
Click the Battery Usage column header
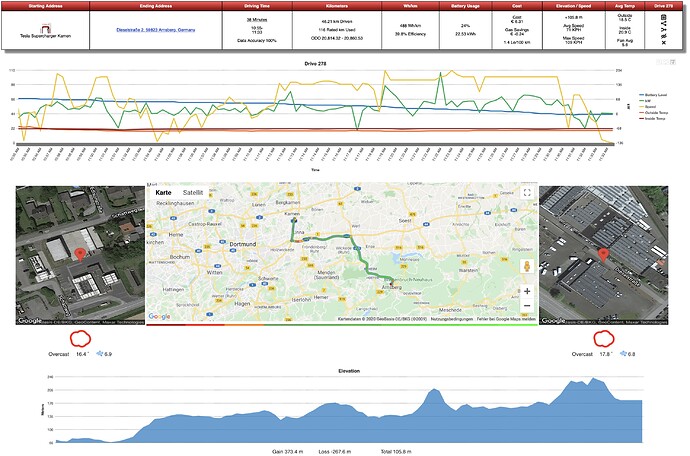[x=466, y=6]
